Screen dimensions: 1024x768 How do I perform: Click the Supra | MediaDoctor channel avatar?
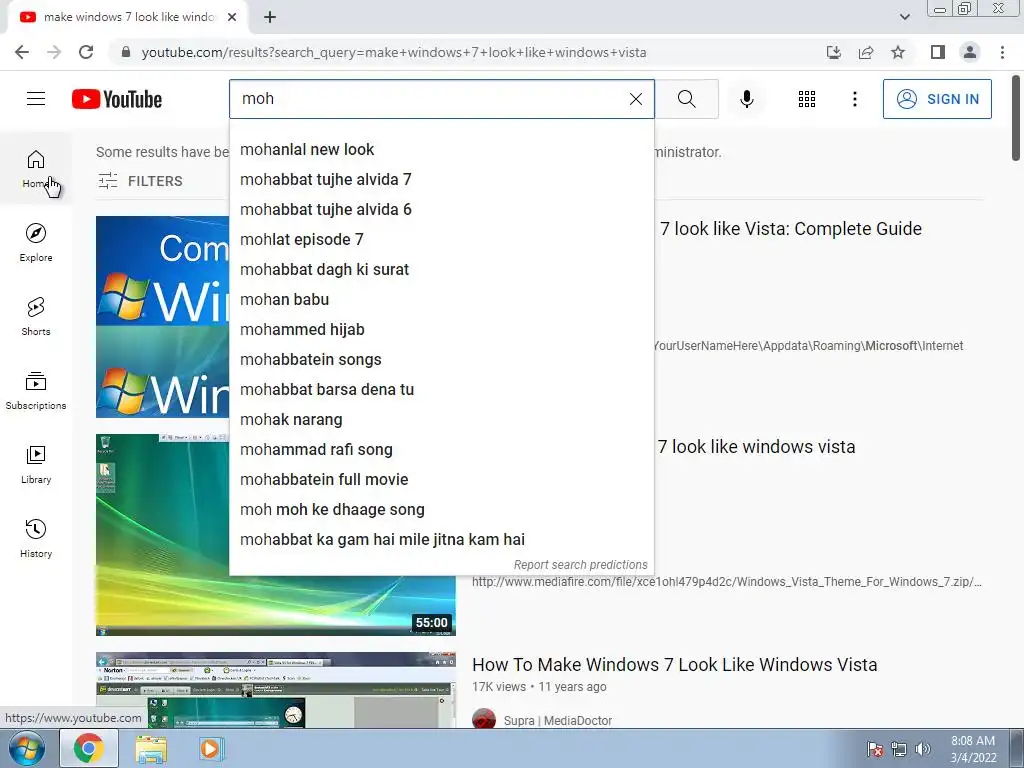[484, 719]
